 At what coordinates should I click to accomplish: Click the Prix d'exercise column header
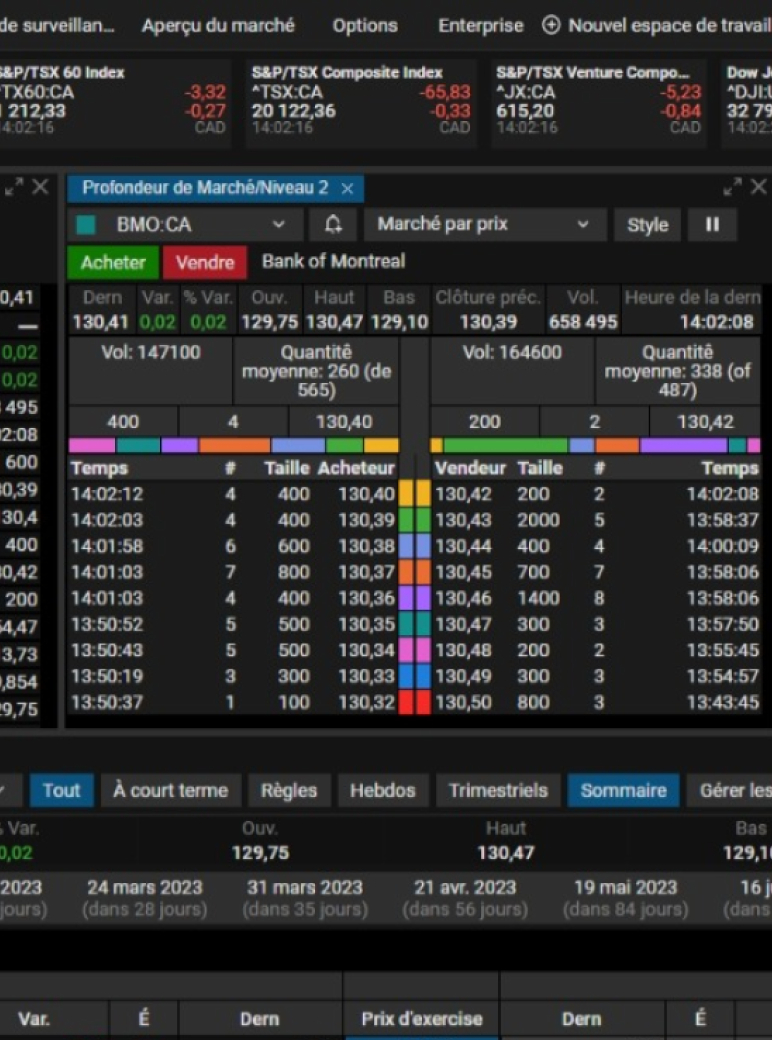(x=421, y=1019)
